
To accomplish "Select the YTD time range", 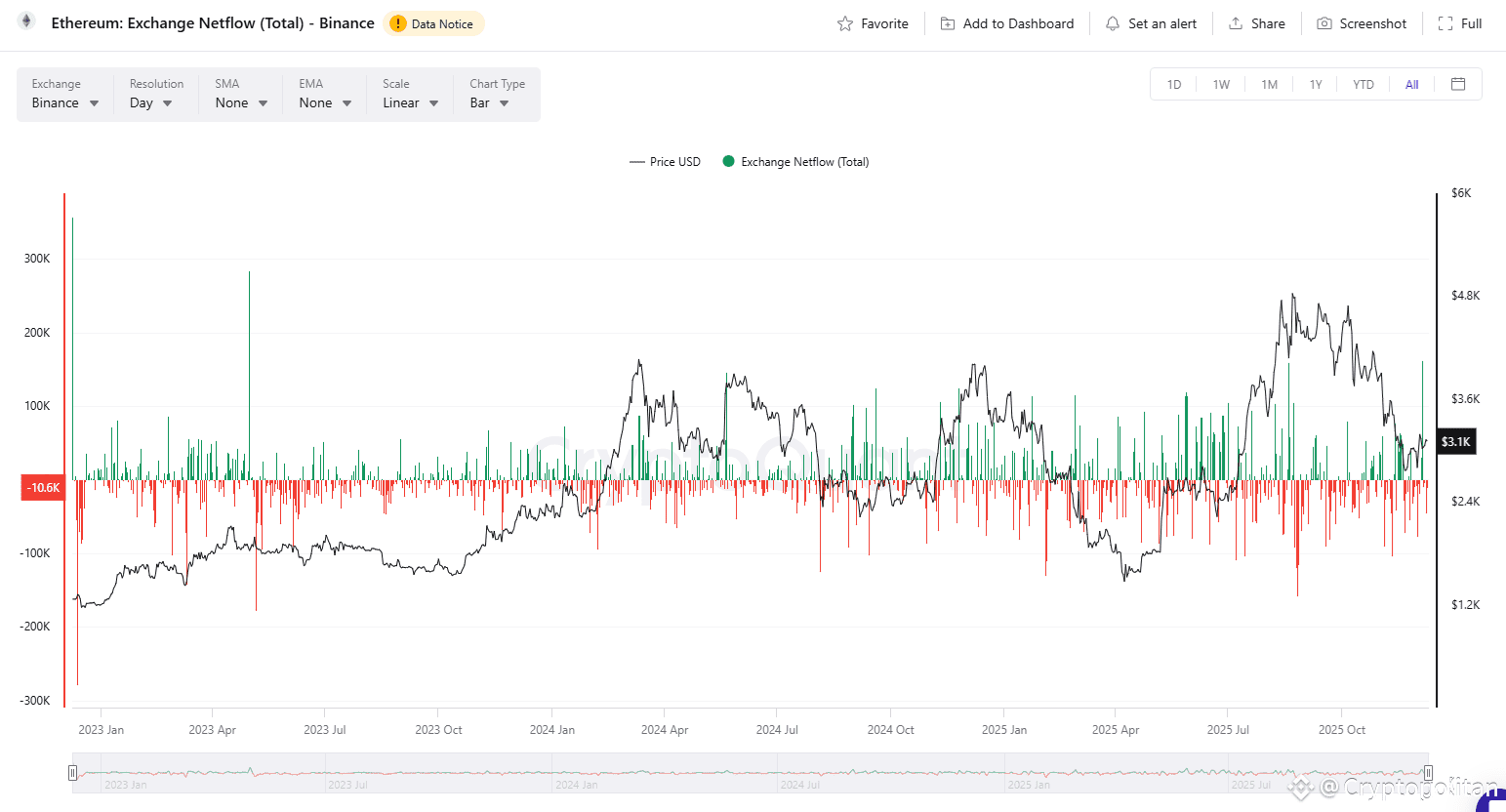I will tap(1363, 84).
